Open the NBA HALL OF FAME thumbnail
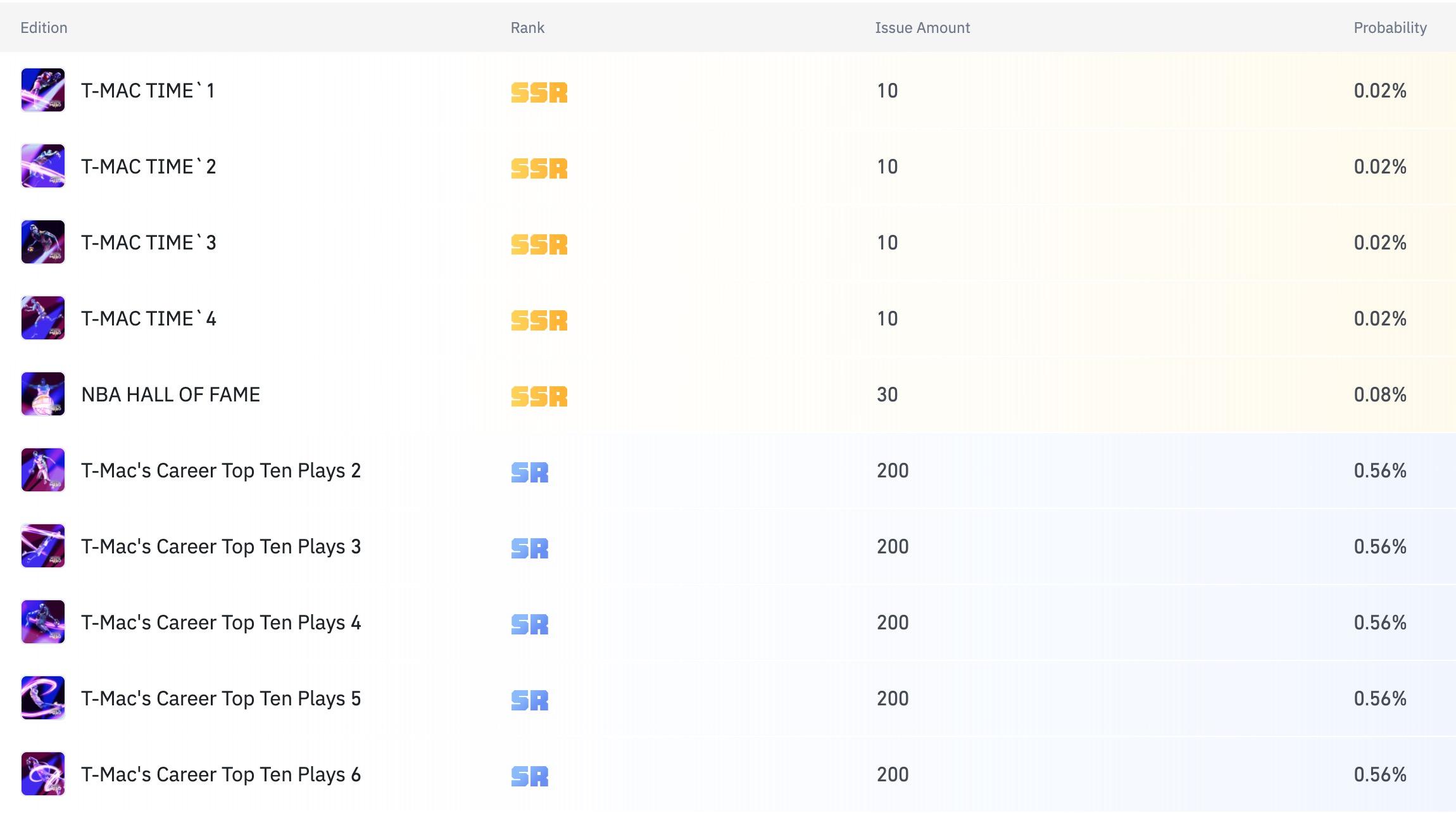The height and width of the screenshot is (813, 1456). [x=43, y=394]
